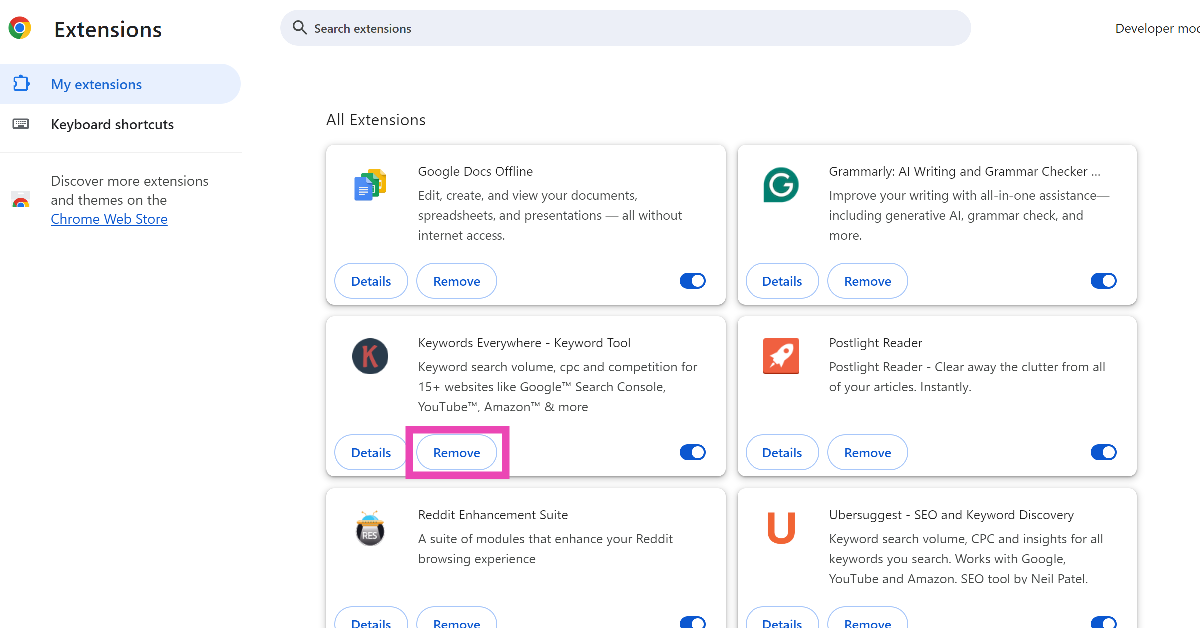
Task: Show Details for Postlight Reader
Action: tap(782, 453)
